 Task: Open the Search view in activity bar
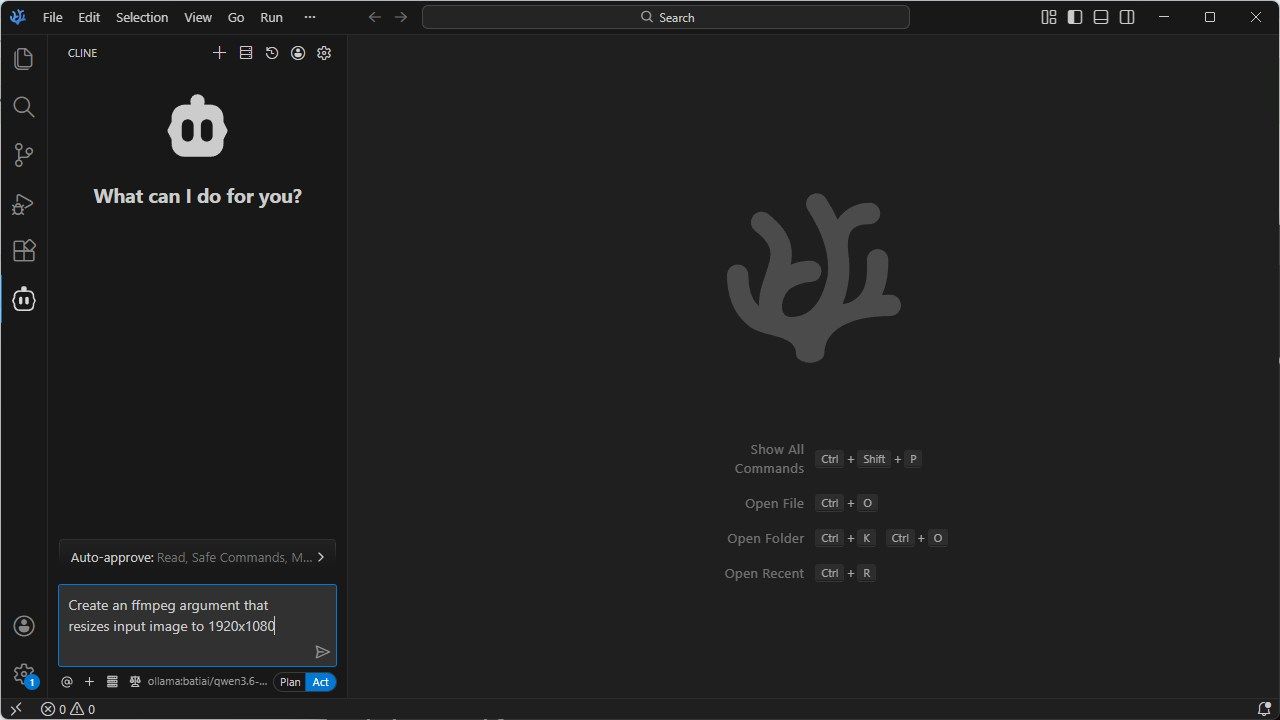tap(24, 107)
